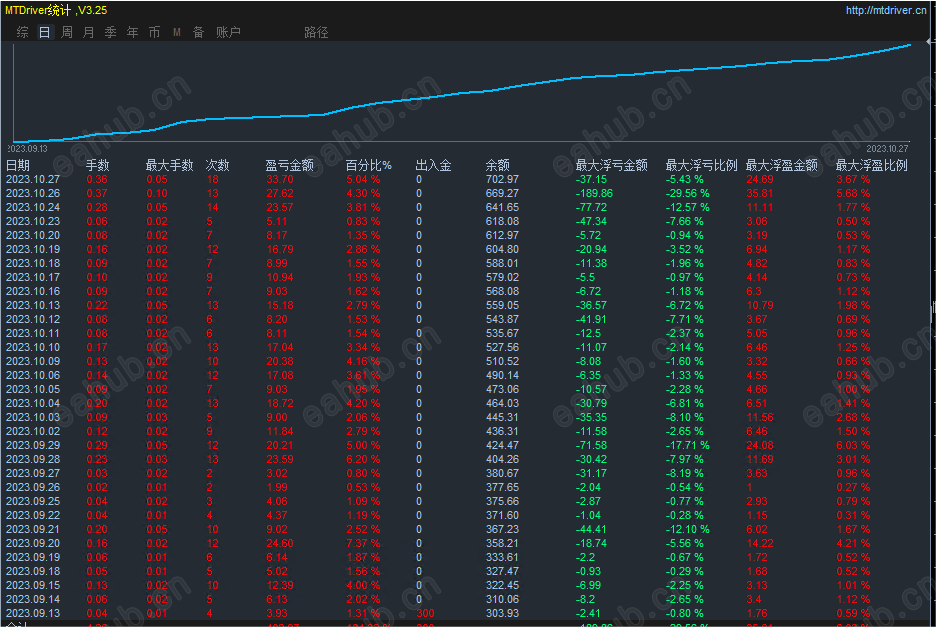Click date cell 2023.09.15
The width and height of the screenshot is (936, 627).
(33, 586)
